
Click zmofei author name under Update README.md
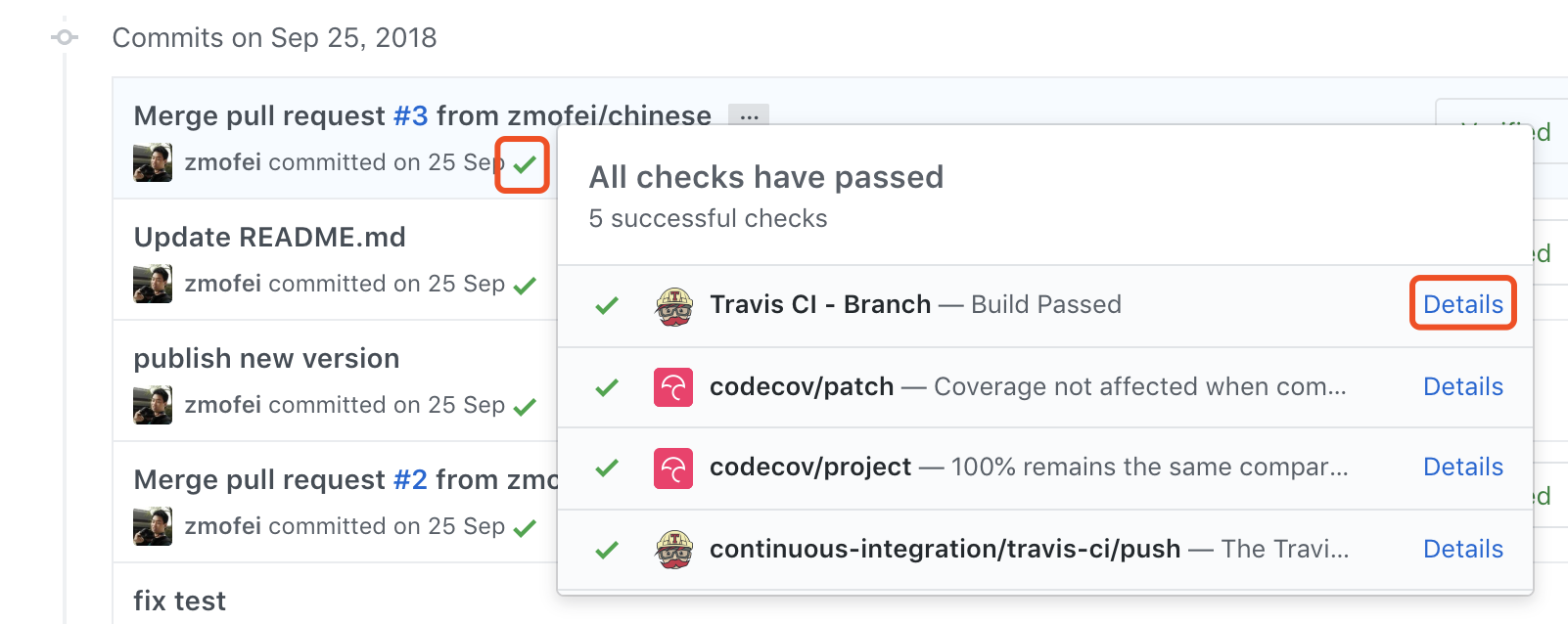click(223, 284)
